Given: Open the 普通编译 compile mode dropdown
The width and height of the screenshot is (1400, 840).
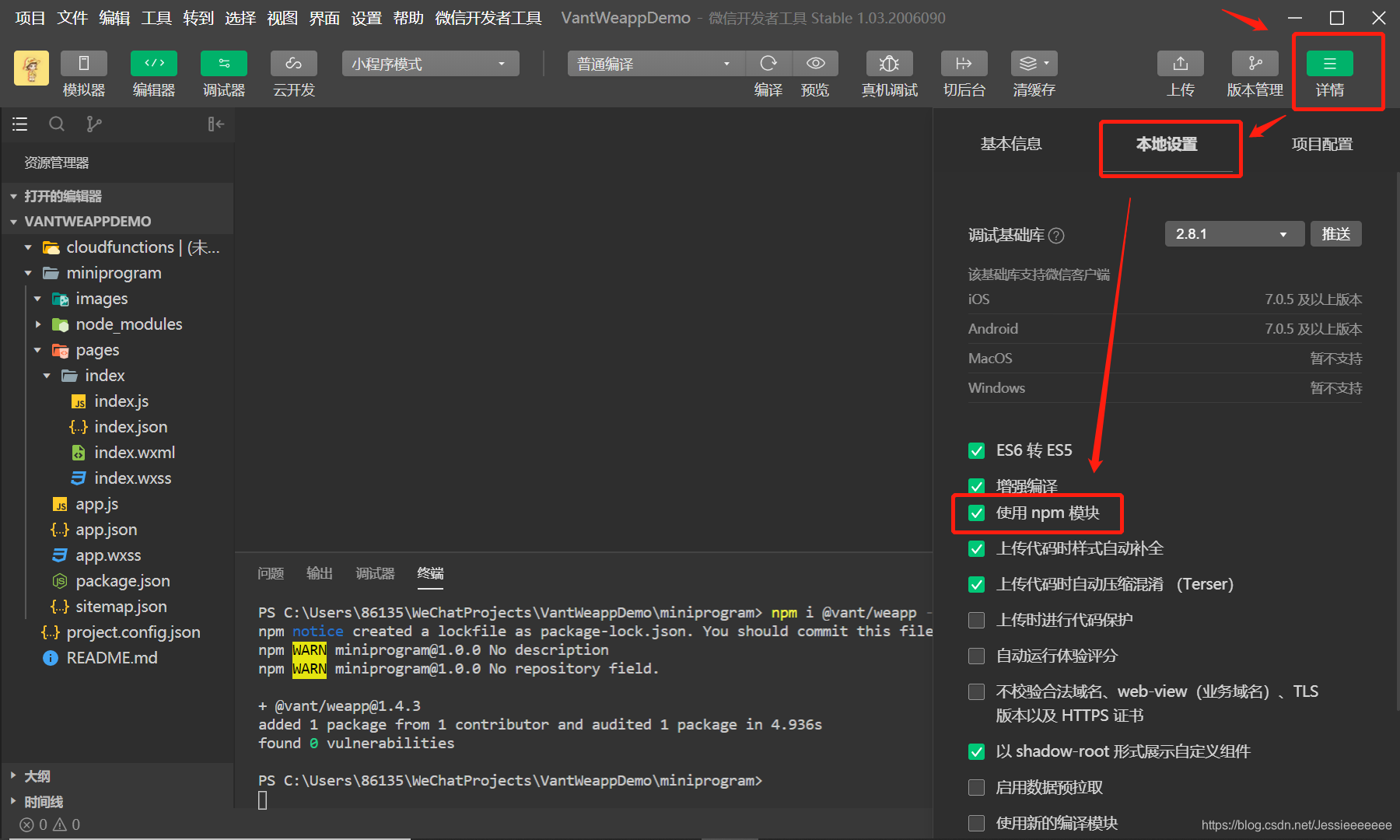Looking at the screenshot, I should tap(656, 64).
